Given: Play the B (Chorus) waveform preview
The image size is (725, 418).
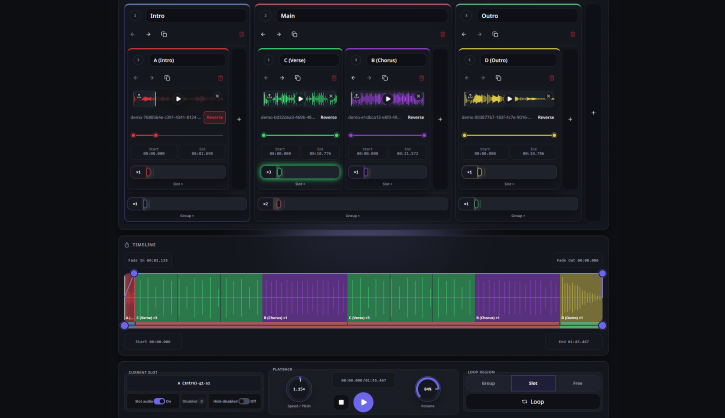Looking at the screenshot, I should (387, 99).
